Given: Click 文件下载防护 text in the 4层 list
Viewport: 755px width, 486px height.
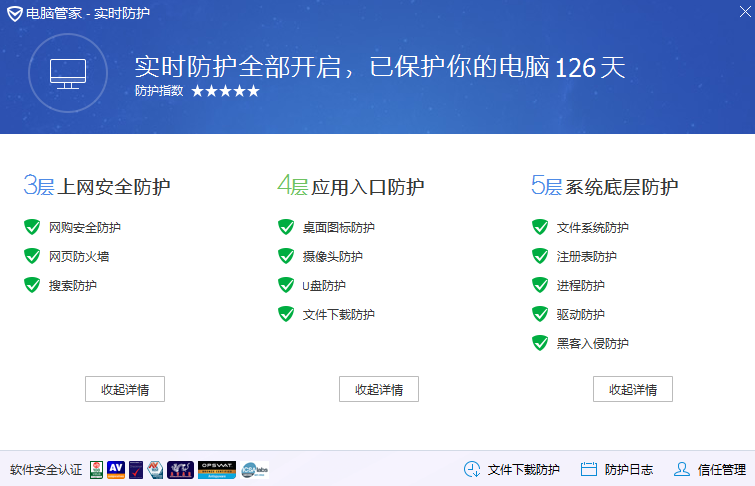Looking at the screenshot, I should (x=338, y=314).
